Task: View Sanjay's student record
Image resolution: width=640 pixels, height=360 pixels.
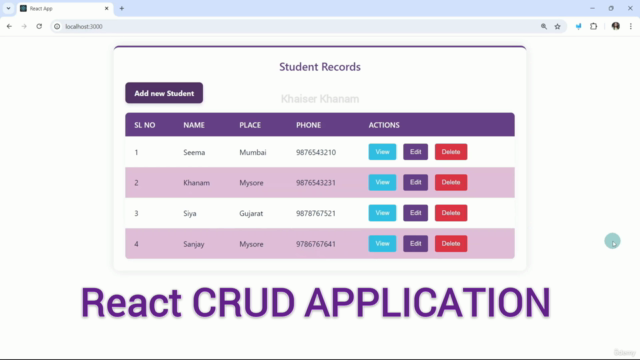Action: click(382, 244)
